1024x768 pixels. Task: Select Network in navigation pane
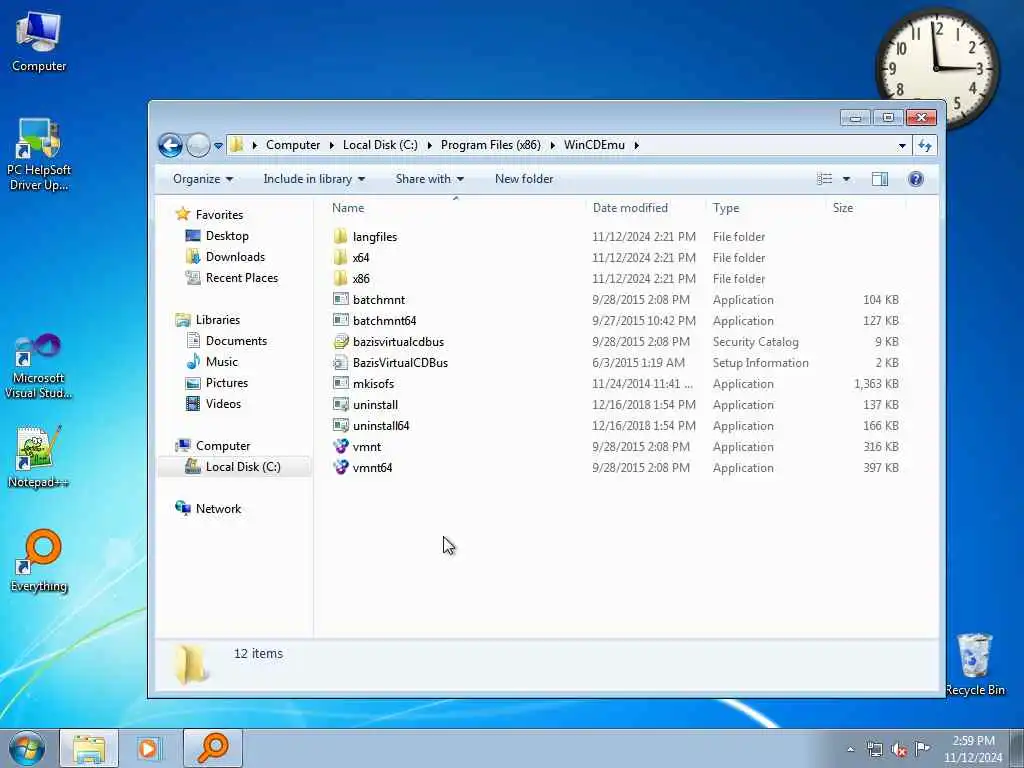(x=218, y=509)
